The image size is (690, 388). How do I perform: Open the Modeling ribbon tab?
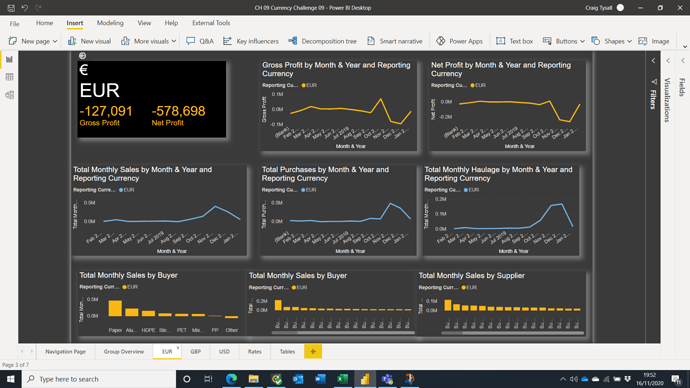pyautogui.click(x=110, y=23)
